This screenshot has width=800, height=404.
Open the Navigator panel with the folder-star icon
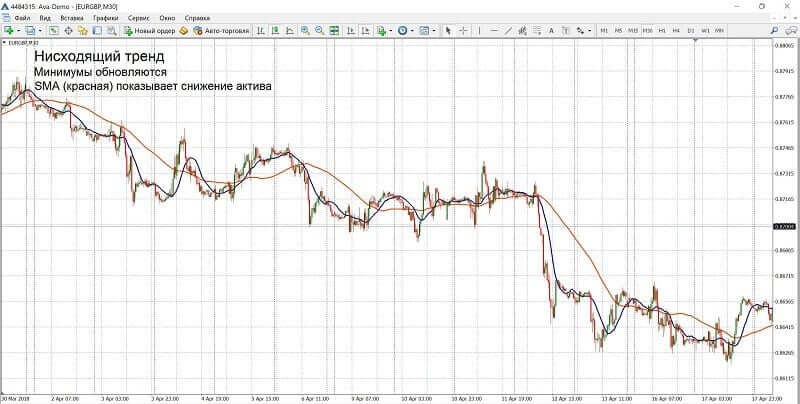coord(83,31)
